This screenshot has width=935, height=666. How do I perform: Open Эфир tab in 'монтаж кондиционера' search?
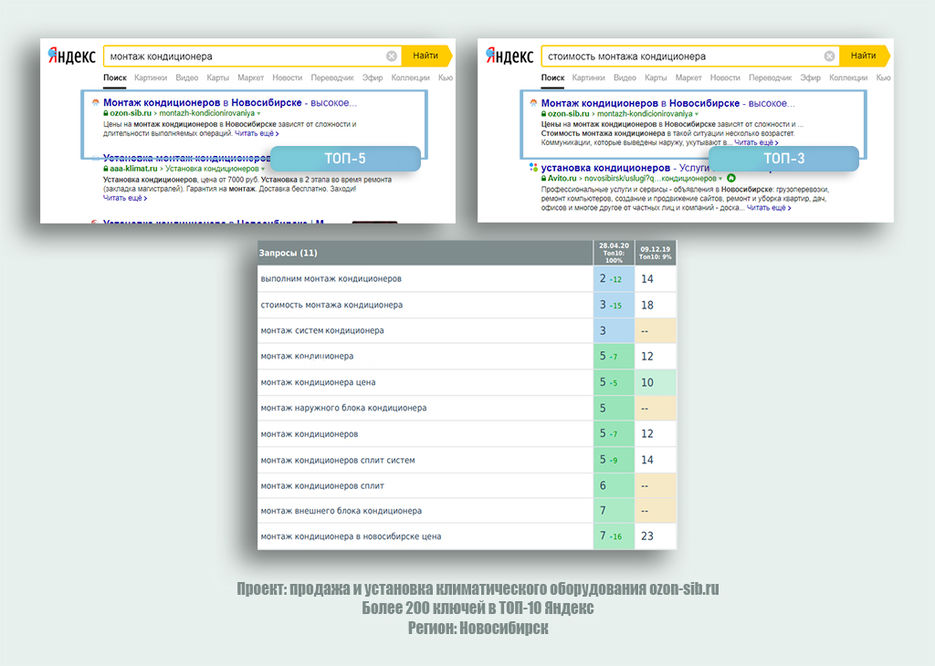pyautogui.click(x=373, y=78)
